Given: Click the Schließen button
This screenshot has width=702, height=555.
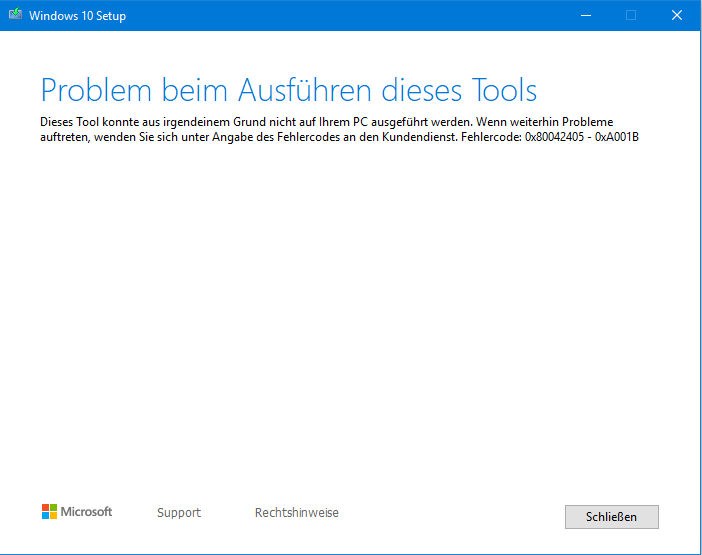Looking at the screenshot, I should [612, 517].
